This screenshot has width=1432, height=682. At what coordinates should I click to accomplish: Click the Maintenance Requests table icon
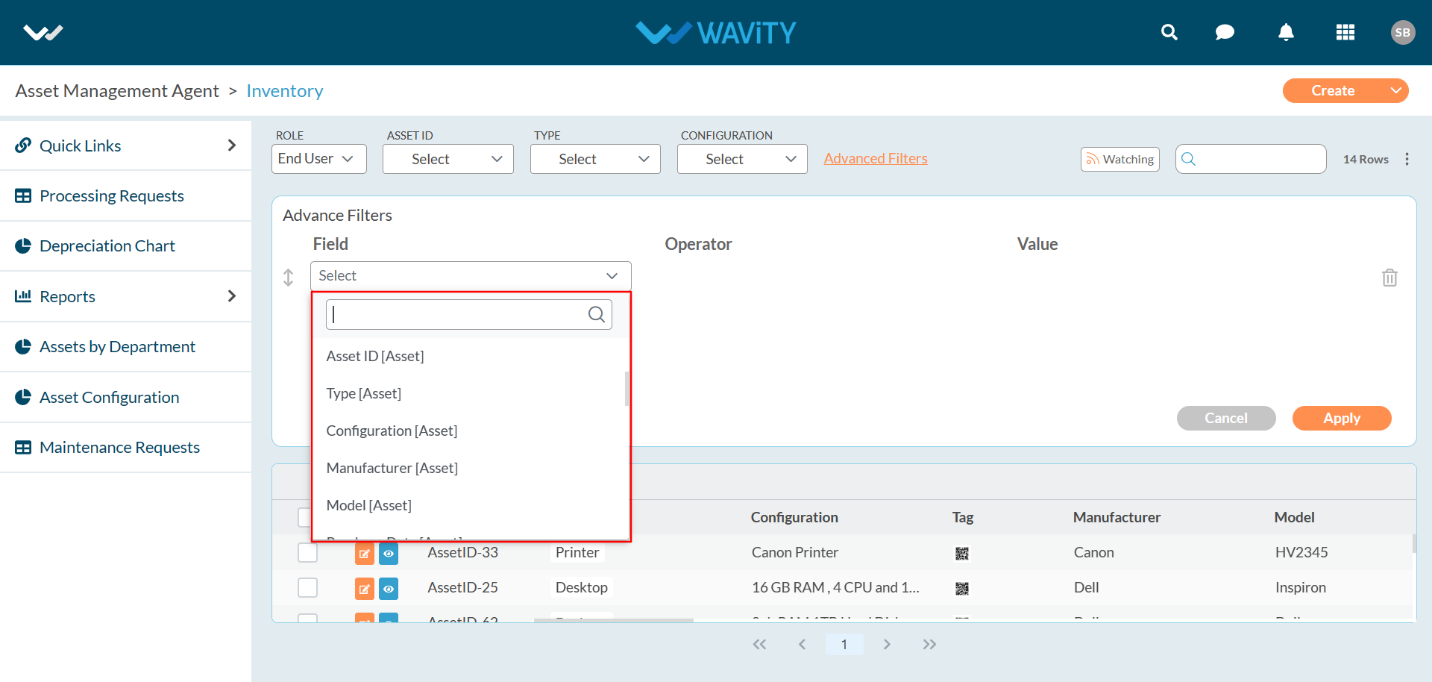tap(23, 447)
